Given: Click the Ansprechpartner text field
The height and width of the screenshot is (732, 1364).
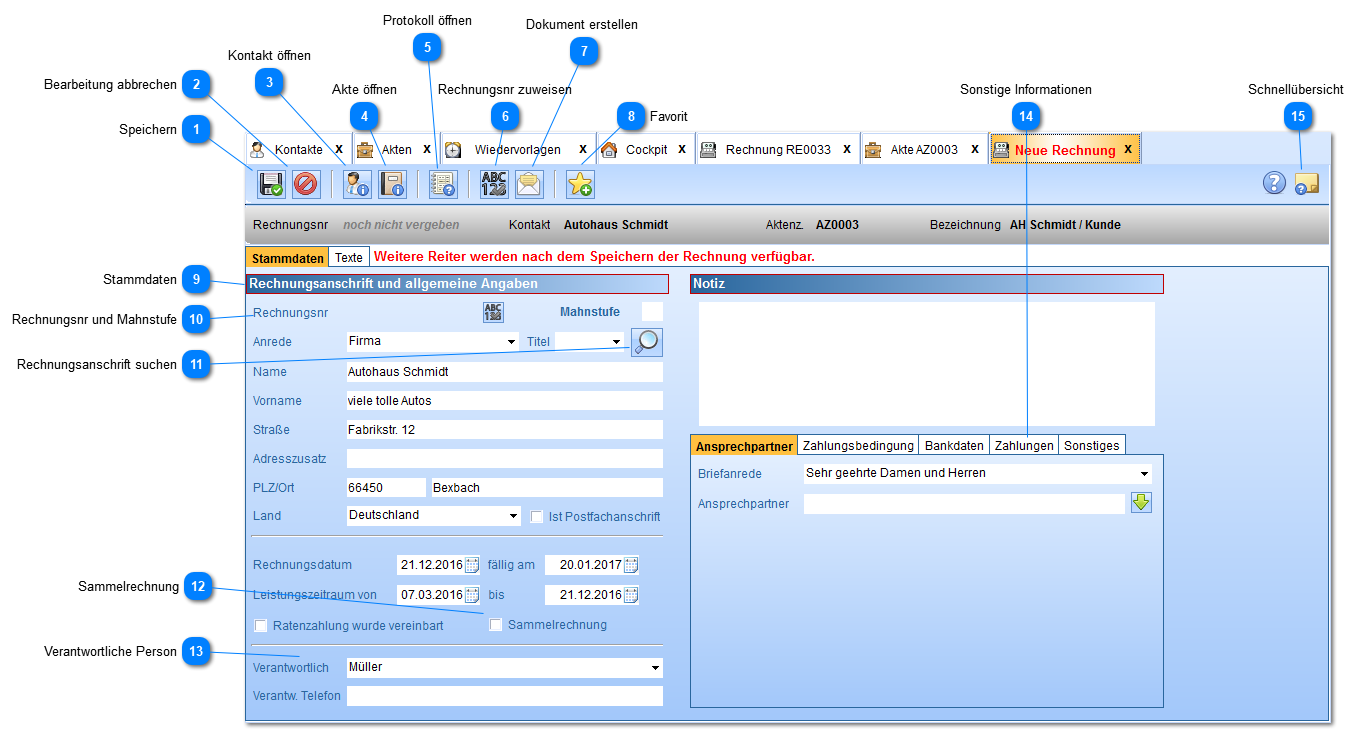Looking at the screenshot, I should [x=964, y=504].
